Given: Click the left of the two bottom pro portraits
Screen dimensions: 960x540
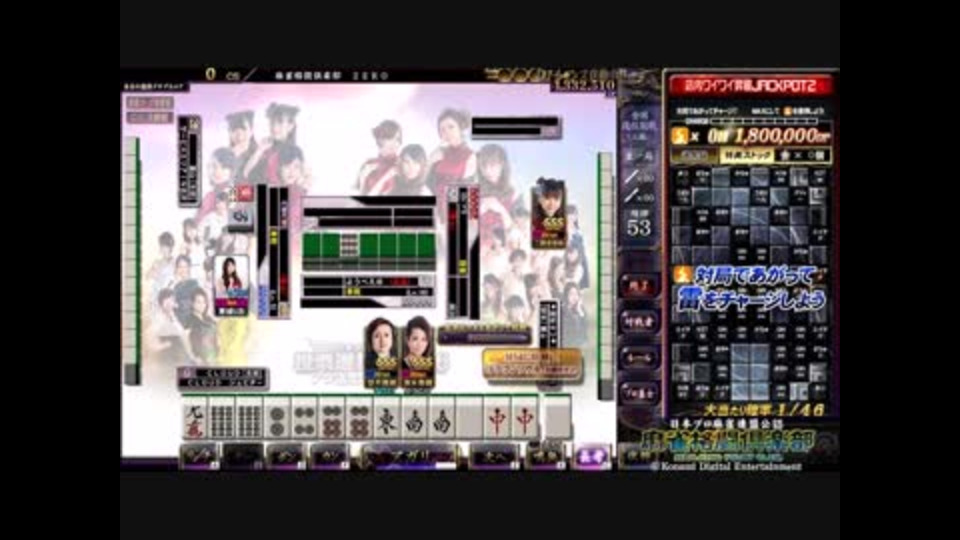Looking at the screenshot, I should (x=382, y=352).
